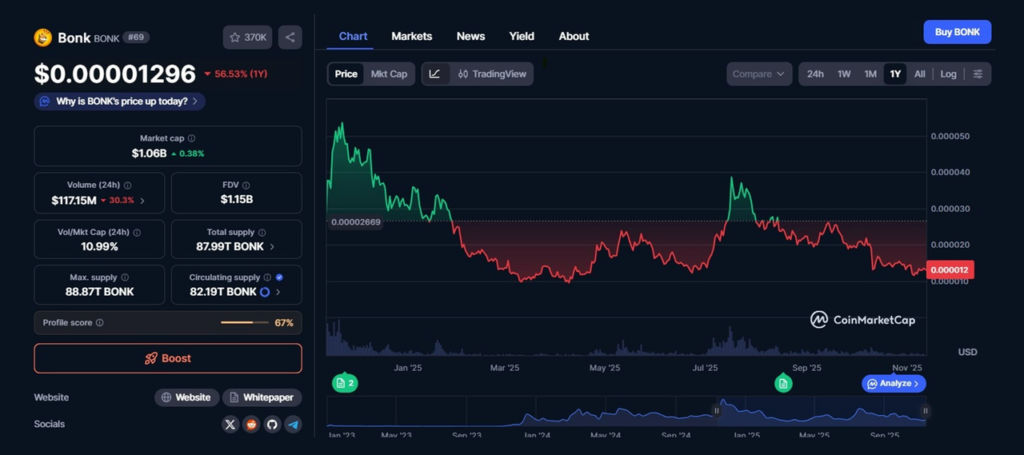Image resolution: width=1024 pixels, height=455 pixels.
Task: Set chart range to 1Y
Action: point(895,74)
